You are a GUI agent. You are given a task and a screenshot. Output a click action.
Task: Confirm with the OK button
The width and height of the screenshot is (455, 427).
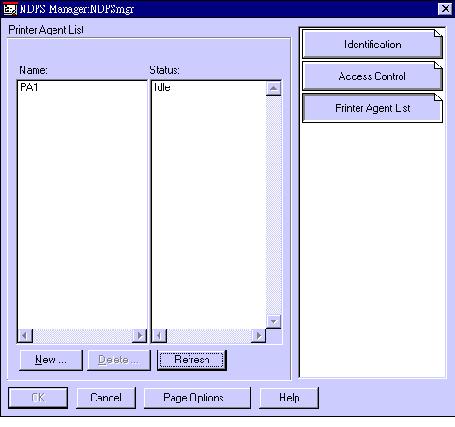pos(38,397)
